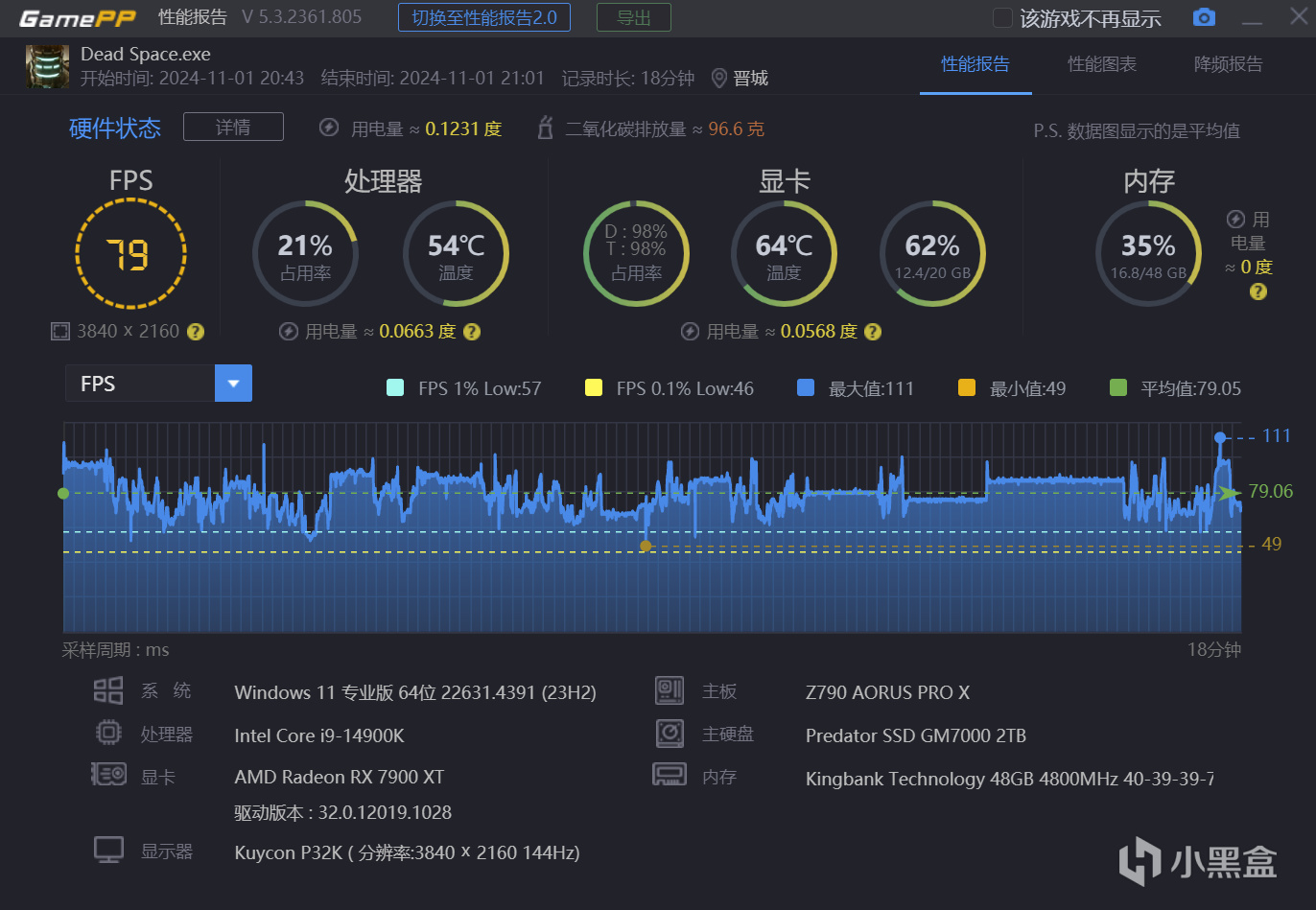Click the CPU 54℃ 温度 gauge
Image resolution: width=1316 pixels, height=910 pixels.
click(456, 254)
